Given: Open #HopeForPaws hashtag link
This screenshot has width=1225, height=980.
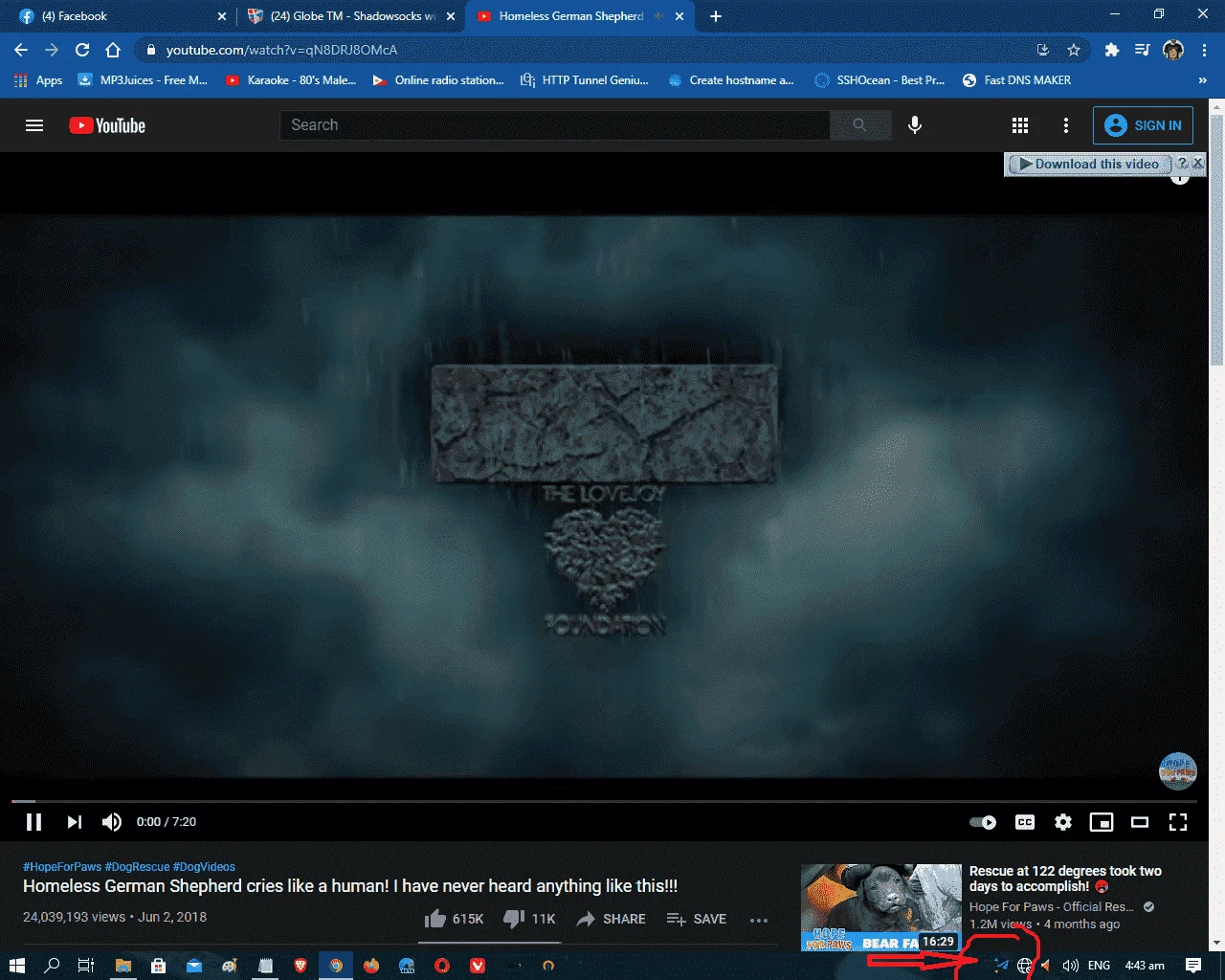Looking at the screenshot, I should coord(62,867).
